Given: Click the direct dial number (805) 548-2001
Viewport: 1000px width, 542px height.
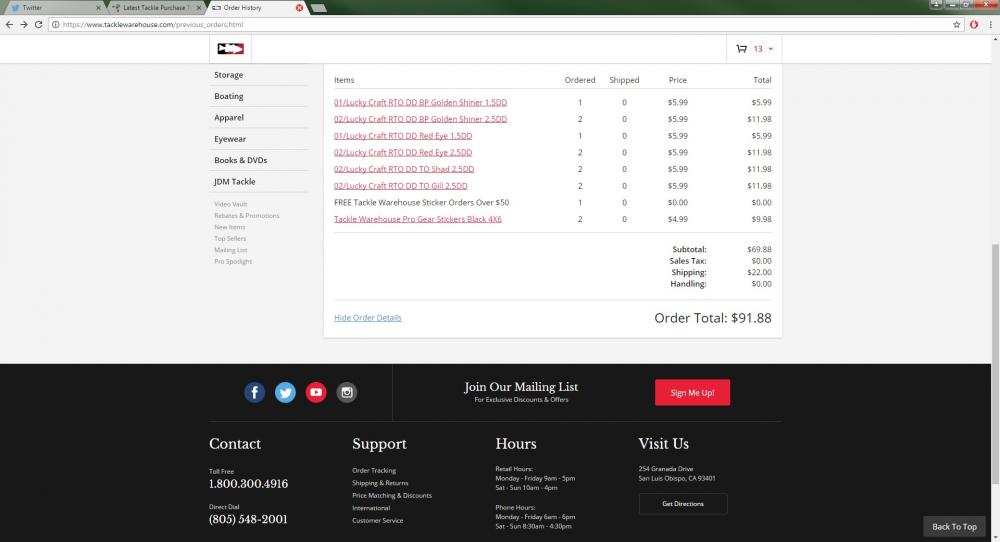Looking at the screenshot, I should pyautogui.click(x=248, y=519).
